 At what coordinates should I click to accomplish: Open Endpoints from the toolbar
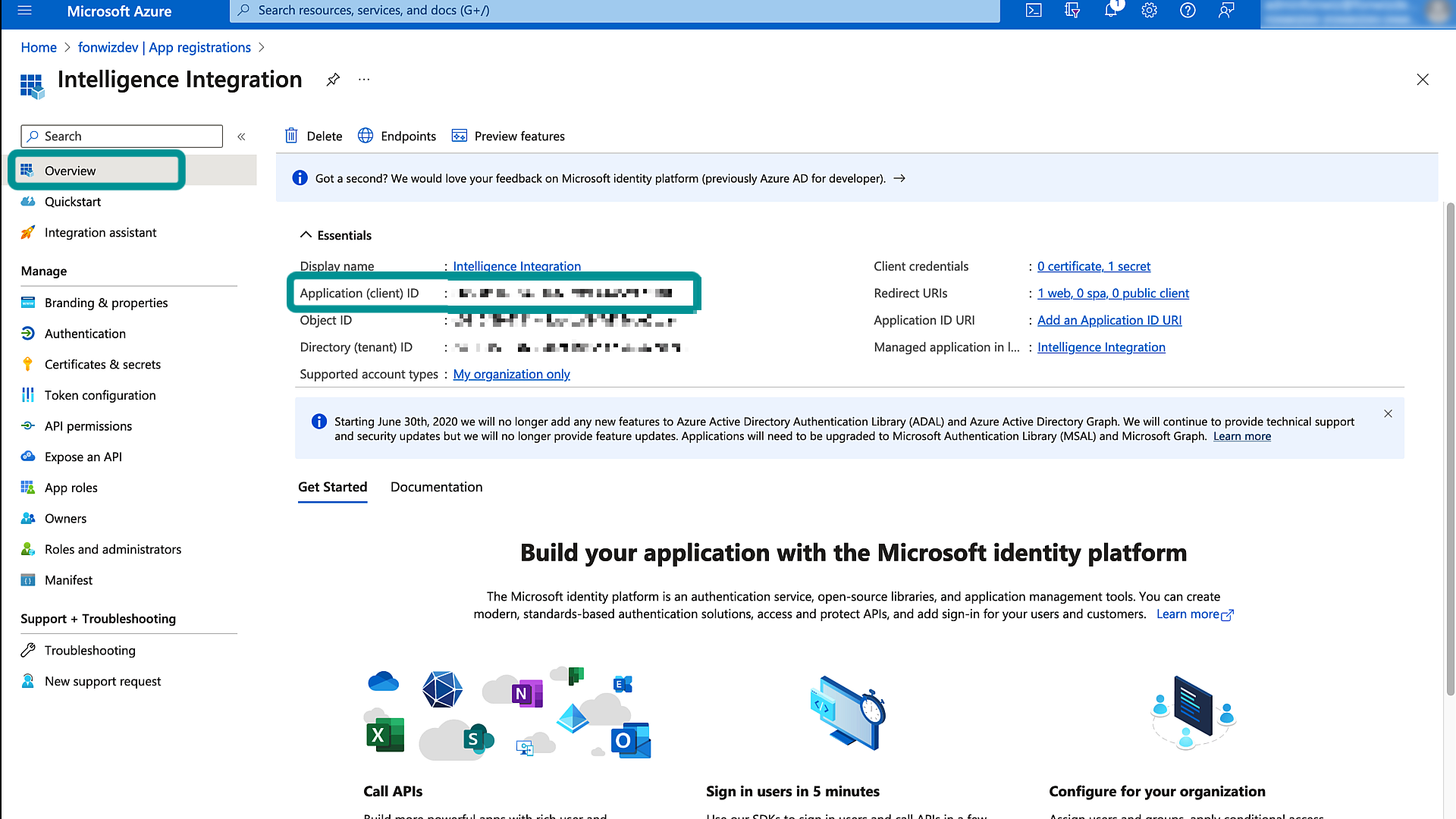[397, 136]
